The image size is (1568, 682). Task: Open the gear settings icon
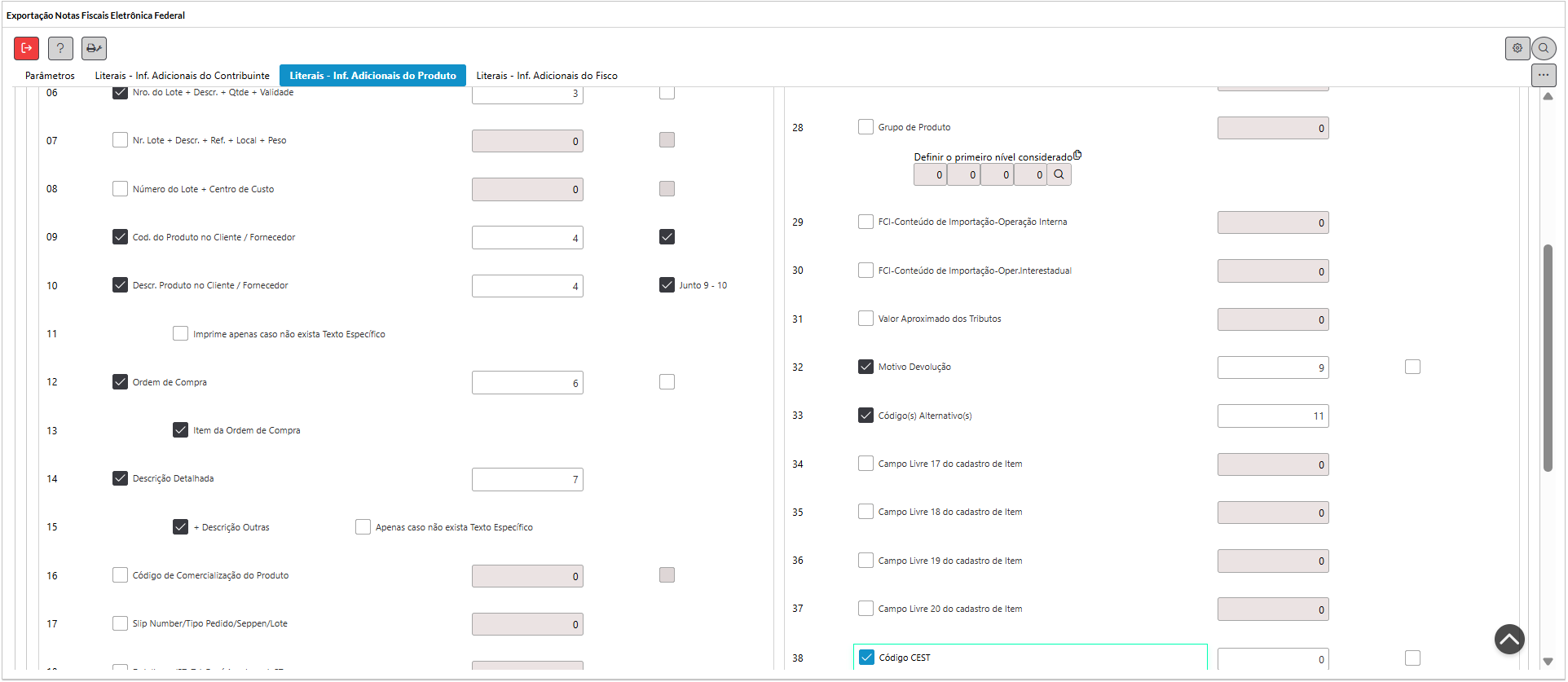point(1517,49)
